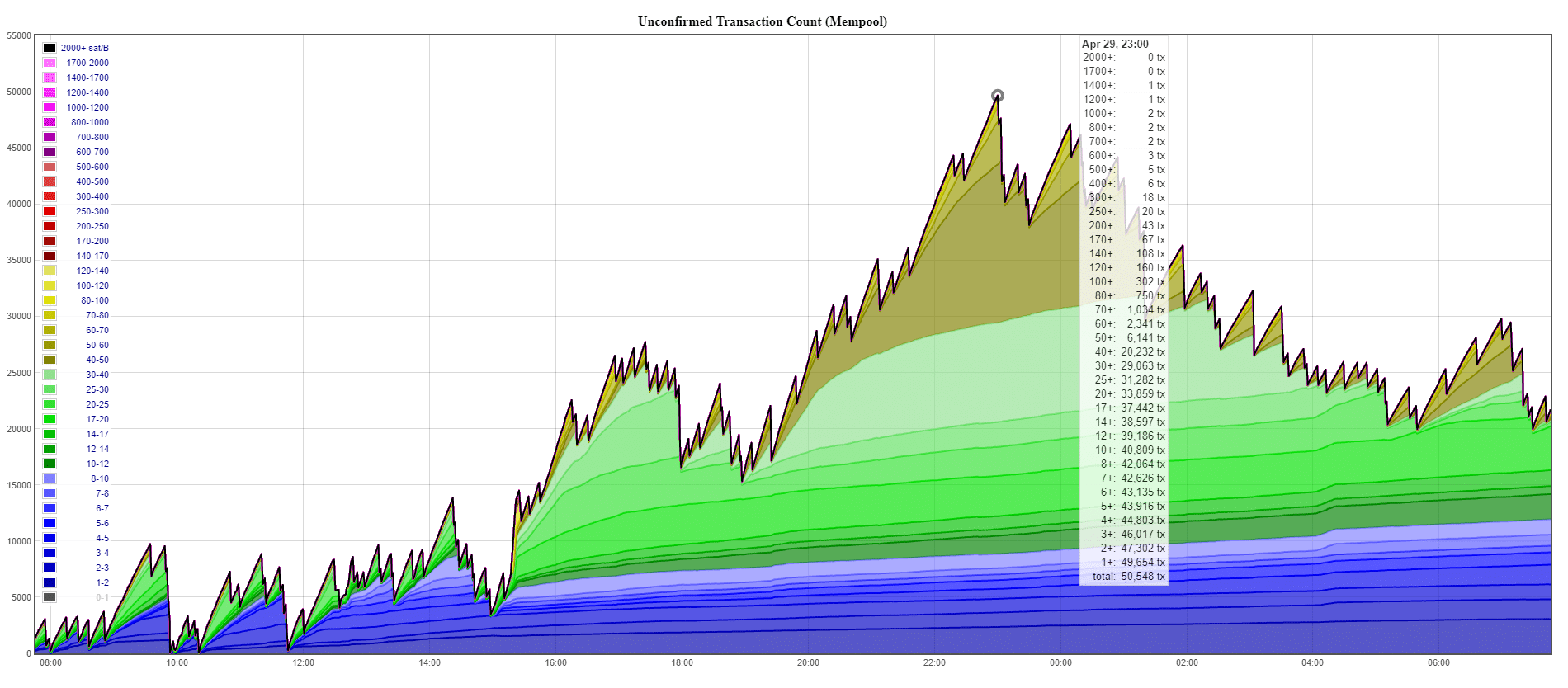Click the peak data point marker circle
This screenshot has width=1568, height=688.
(x=998, y=96)
